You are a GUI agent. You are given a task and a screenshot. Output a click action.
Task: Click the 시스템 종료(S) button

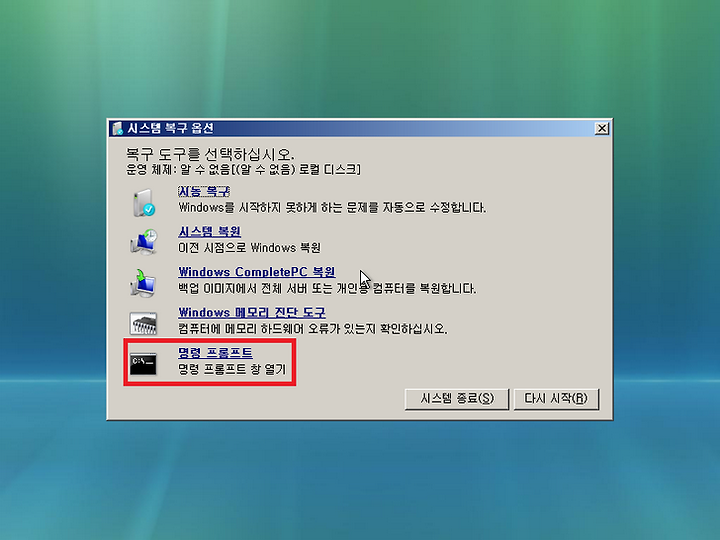coord(457,399)
